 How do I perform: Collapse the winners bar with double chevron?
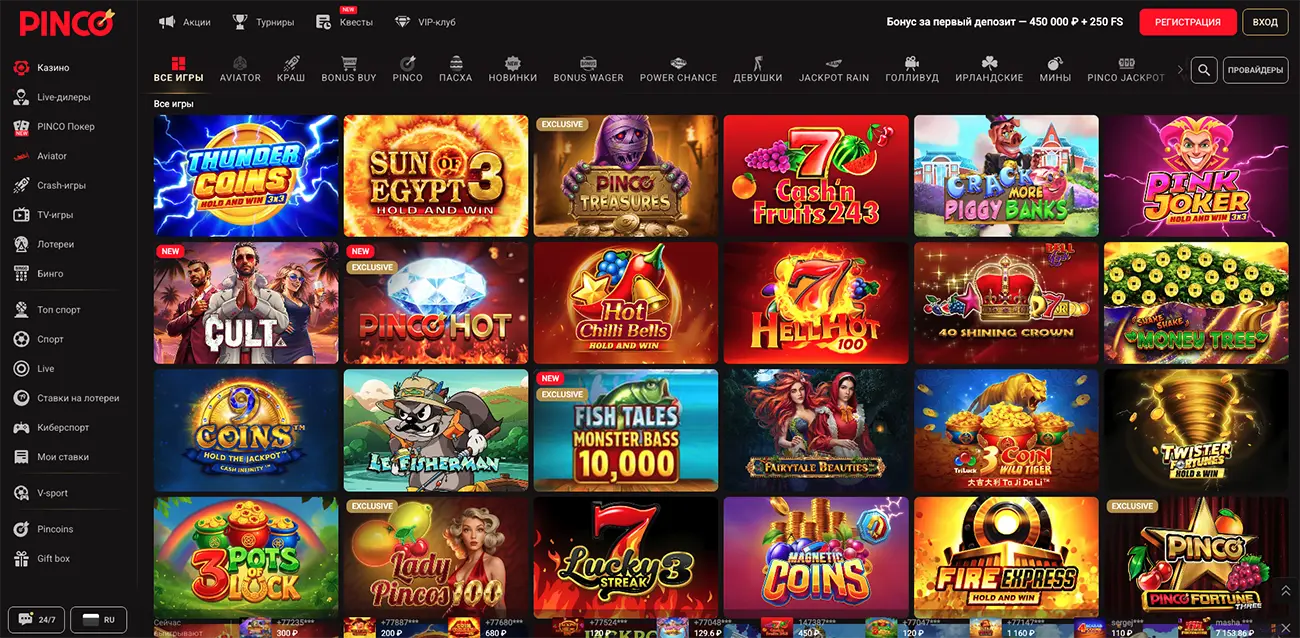click(x=1286, y=591)
